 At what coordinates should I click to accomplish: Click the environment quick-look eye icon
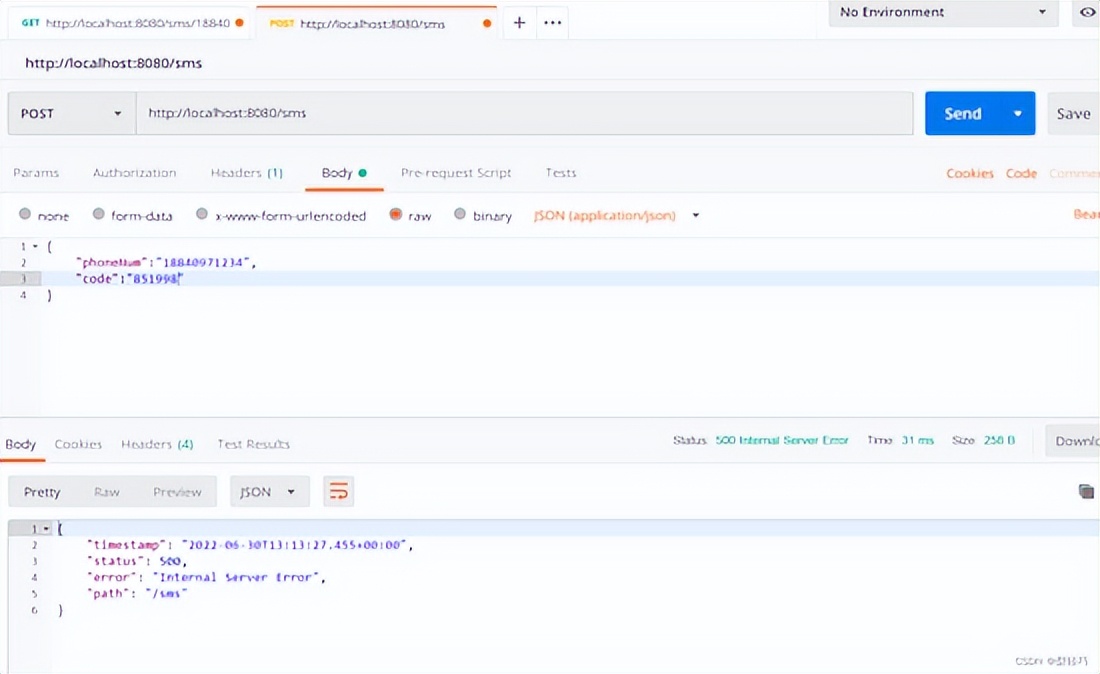[1086, 13]
